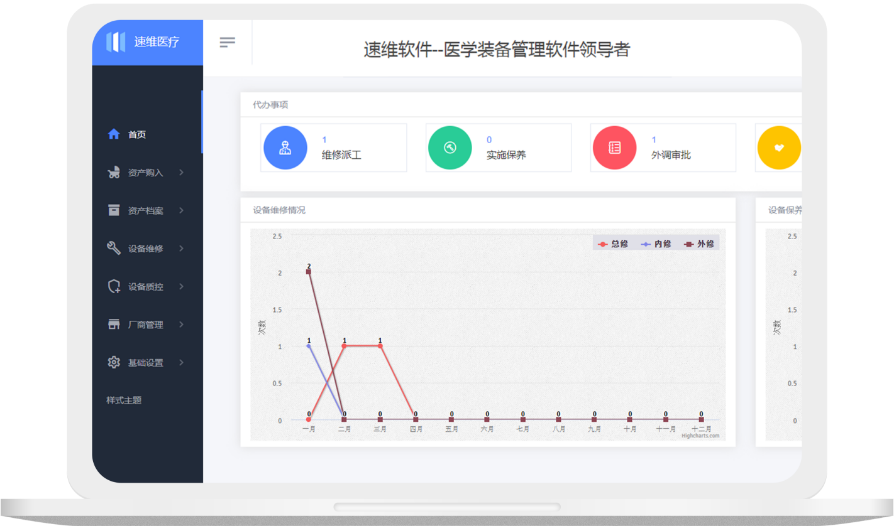This screenshot has height=526, width=896.
Task: Click the blue 维修派工 technician icon
Action: tap(285, 148)
